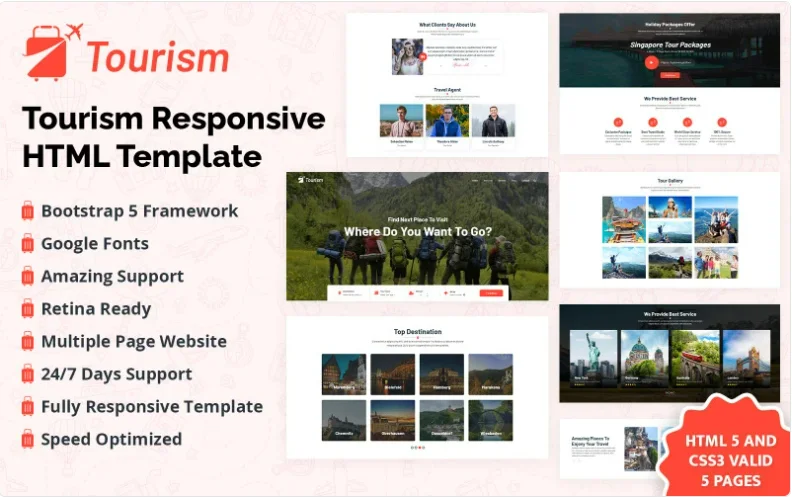Click the luggage bullet beside Speed Optimized

tap(27, 439)
